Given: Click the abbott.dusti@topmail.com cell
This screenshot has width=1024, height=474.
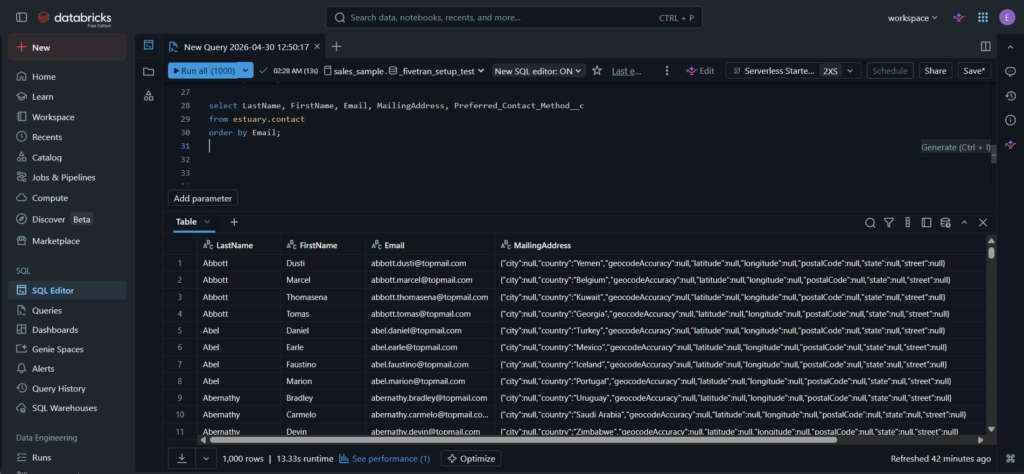Looking at the screenshot, I should pyautogui.click(x=430, y=263).
